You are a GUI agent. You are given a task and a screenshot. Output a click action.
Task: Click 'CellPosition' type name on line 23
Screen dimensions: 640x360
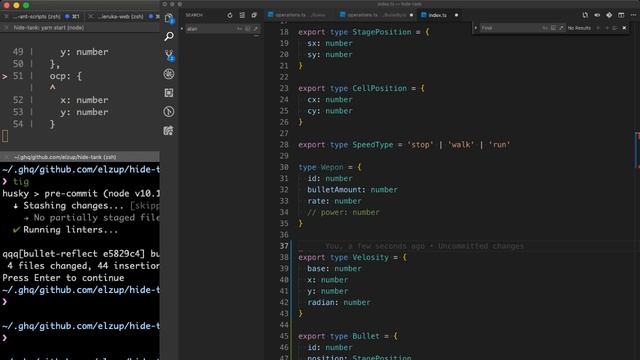pos(380,88)
